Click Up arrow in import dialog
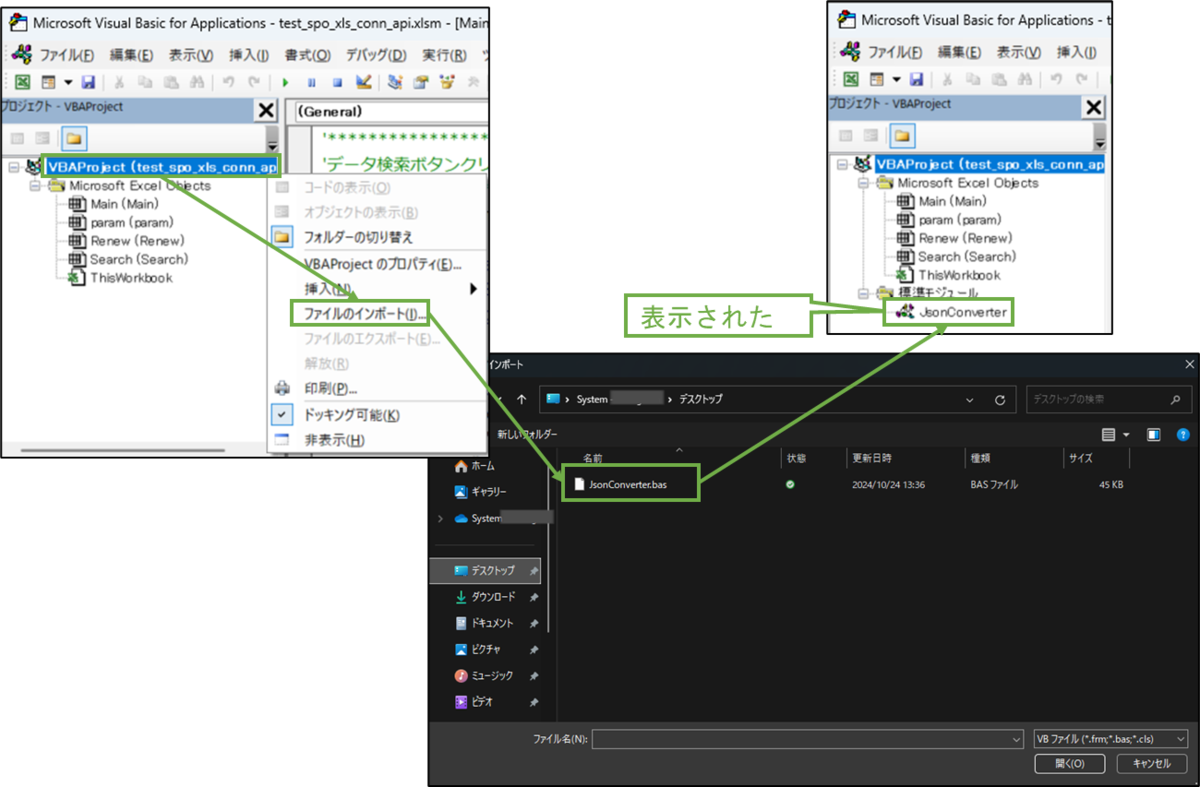The height and width of the screenshot is (787, 1200). click(521, 399)
